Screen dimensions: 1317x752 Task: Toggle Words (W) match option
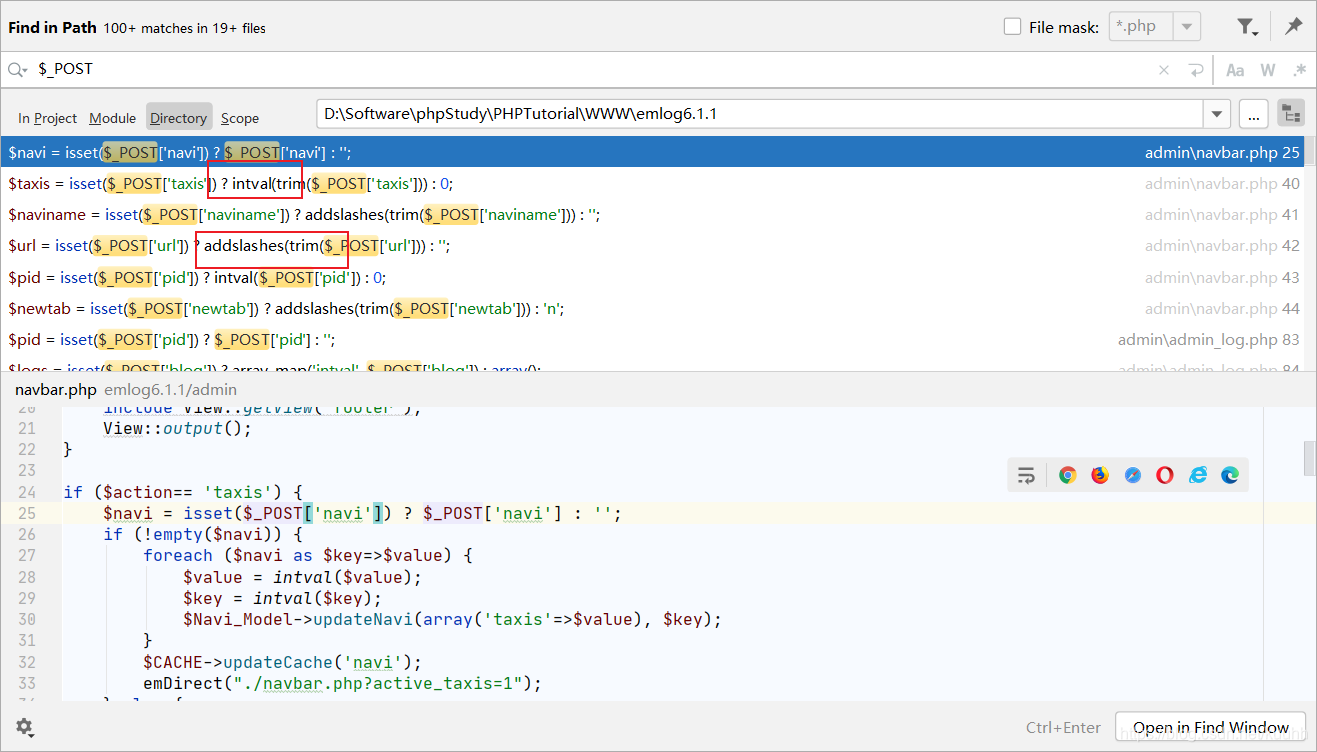coord(1268,70)
